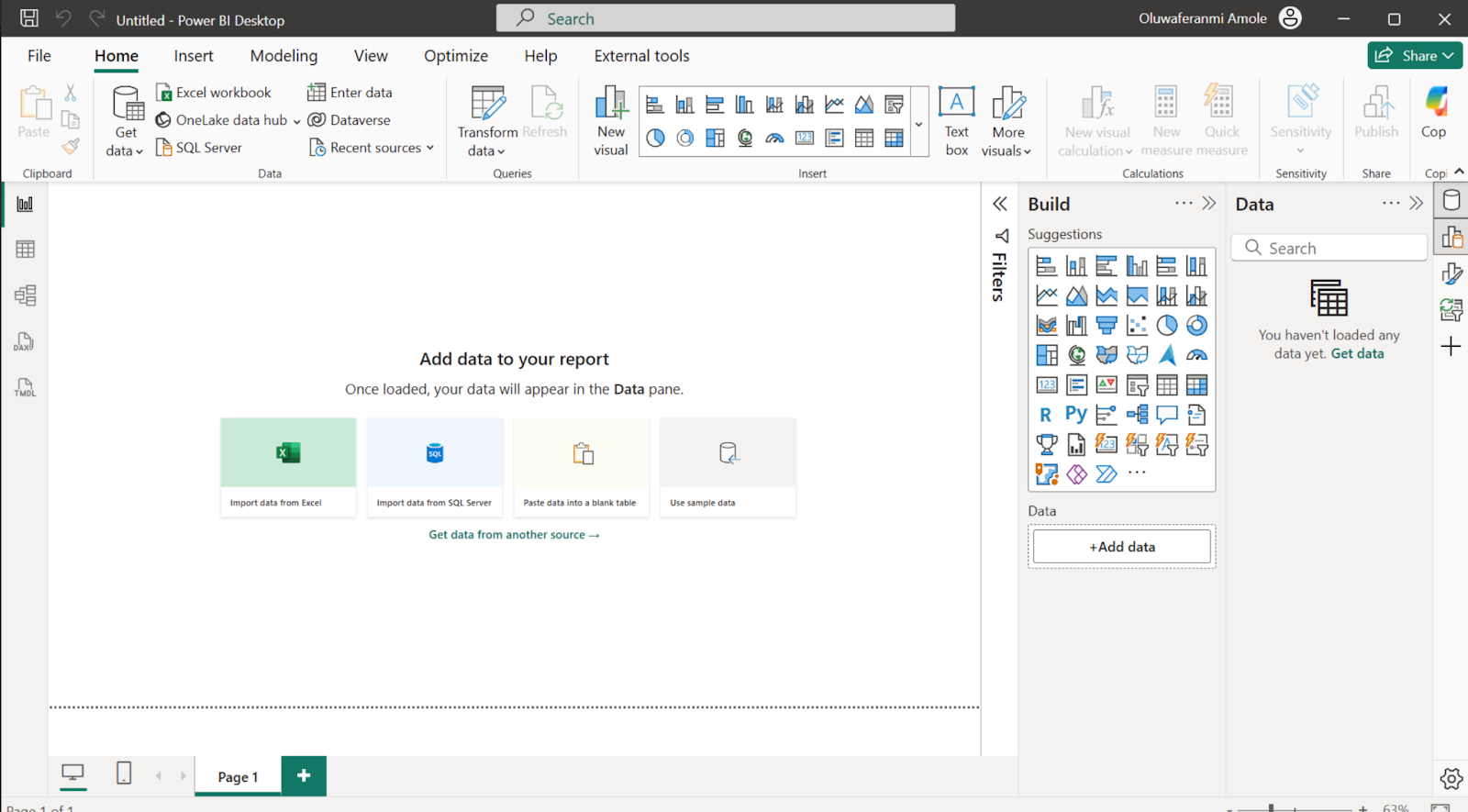Open the Share dropdown button
Screen dimensions: 1468x812
1415,55
